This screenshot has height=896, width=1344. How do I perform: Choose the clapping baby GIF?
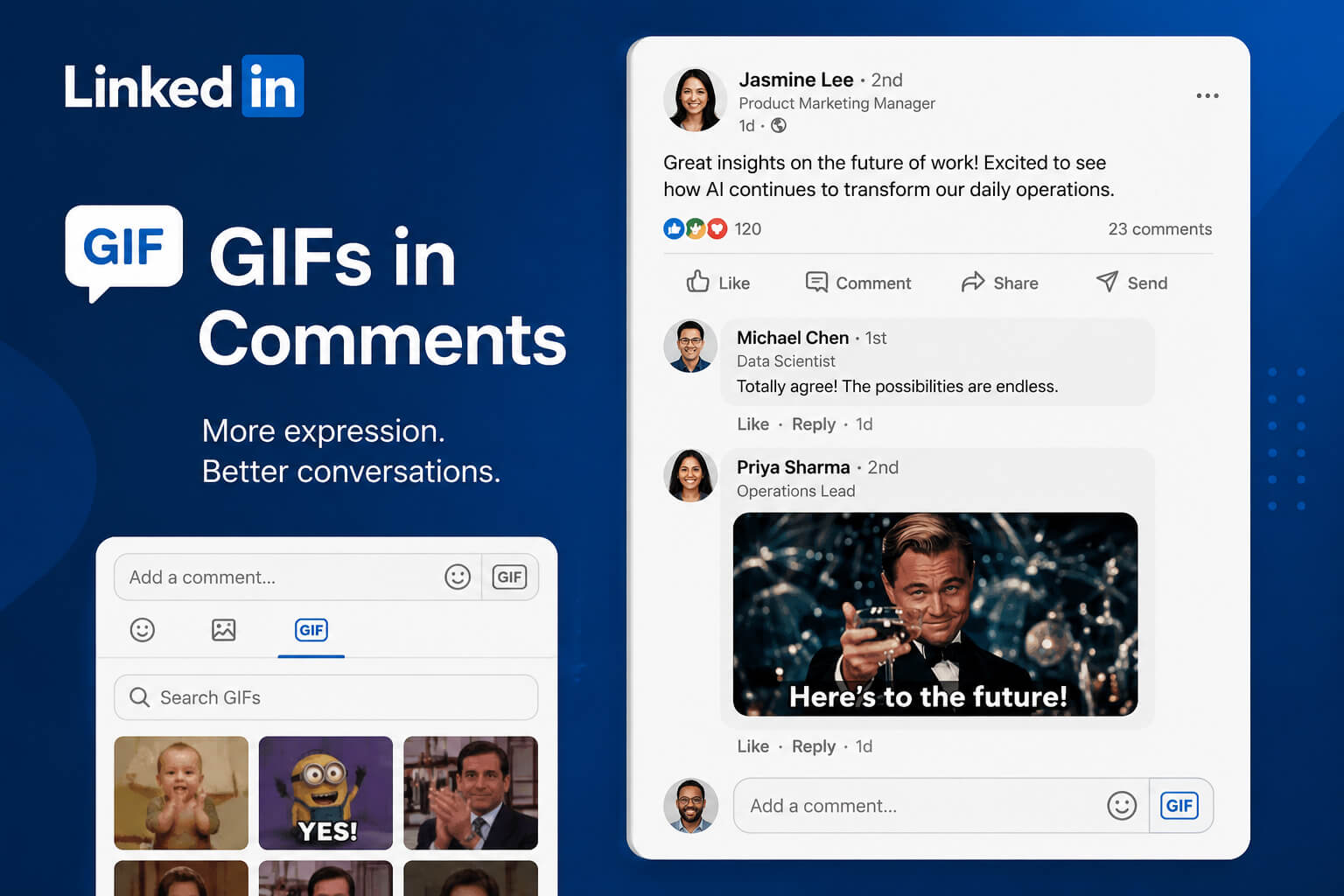(181, 793)
